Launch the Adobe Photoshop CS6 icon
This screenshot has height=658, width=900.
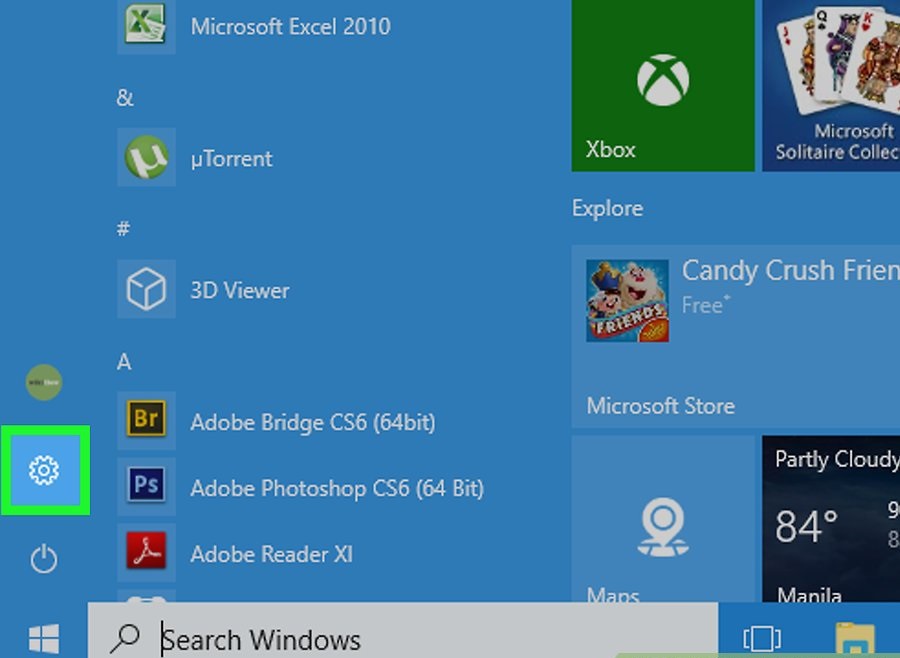click(x=146, y=486)
